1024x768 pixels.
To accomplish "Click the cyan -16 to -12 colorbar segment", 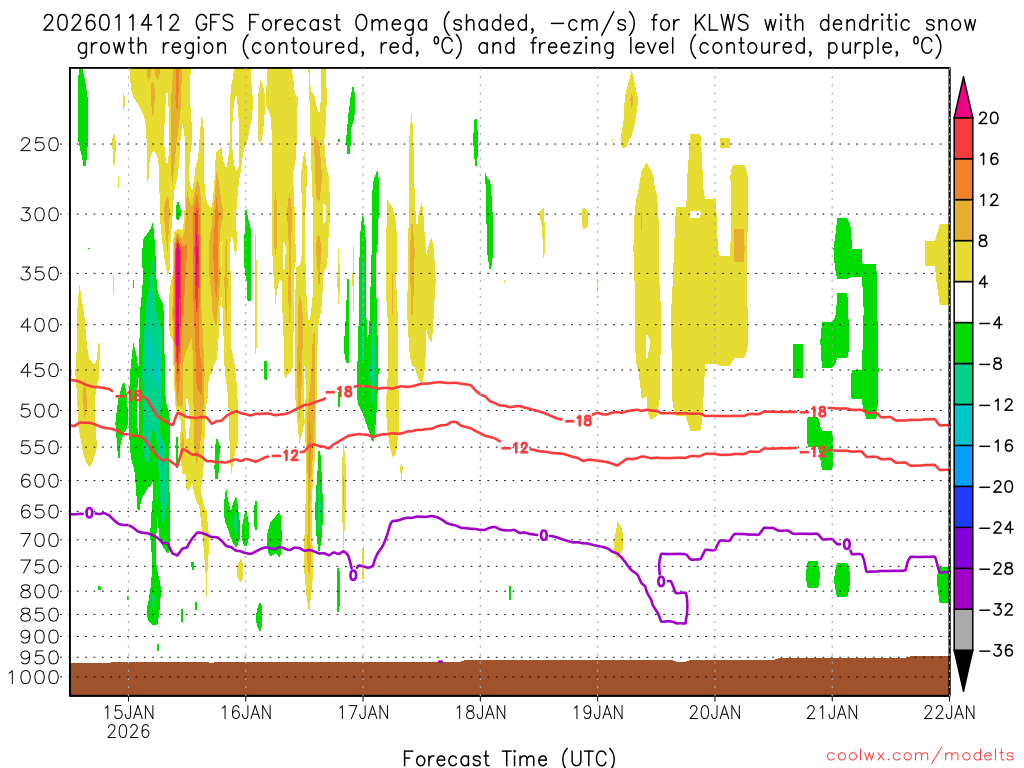I will click(x=963, y=425).
